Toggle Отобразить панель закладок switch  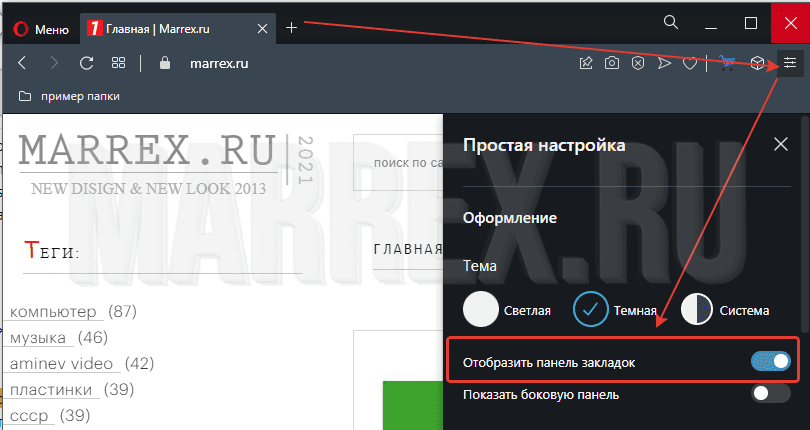pos(771,361)
